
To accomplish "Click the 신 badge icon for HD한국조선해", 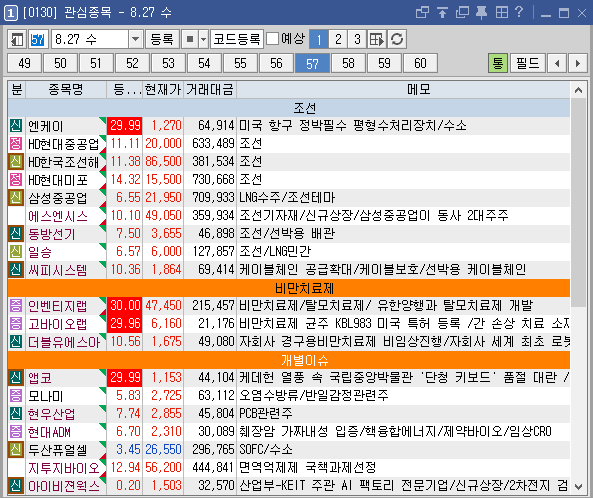I will pos(16,161).
